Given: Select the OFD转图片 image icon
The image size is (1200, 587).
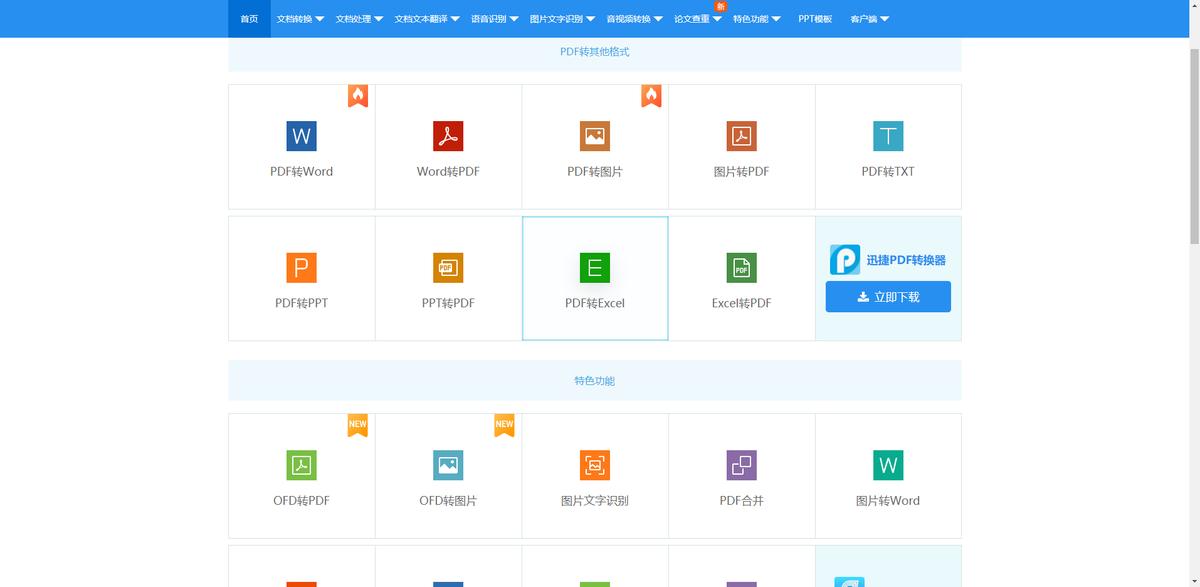Looking at the screenshot, I should tap(448, 465).
